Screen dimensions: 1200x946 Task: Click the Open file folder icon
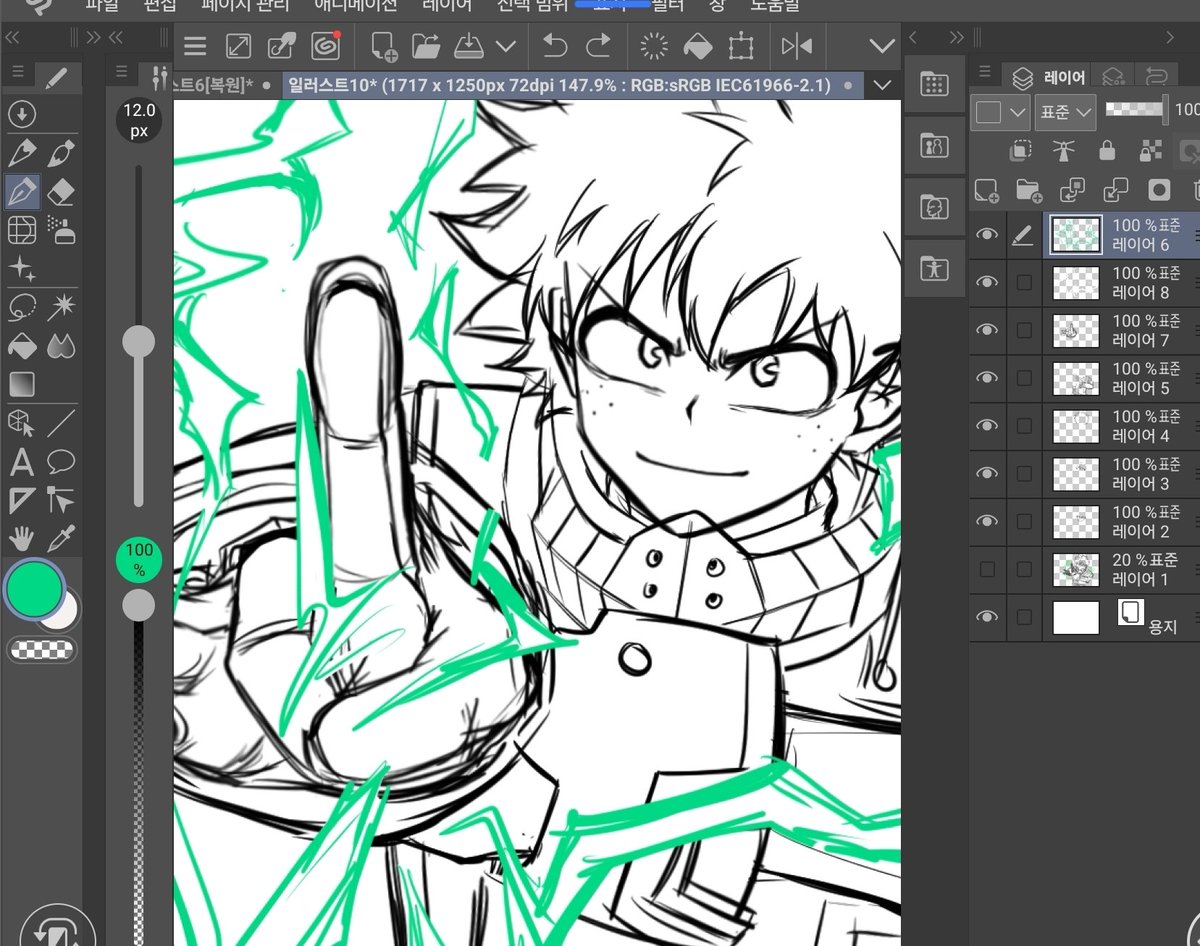(426, 46)
